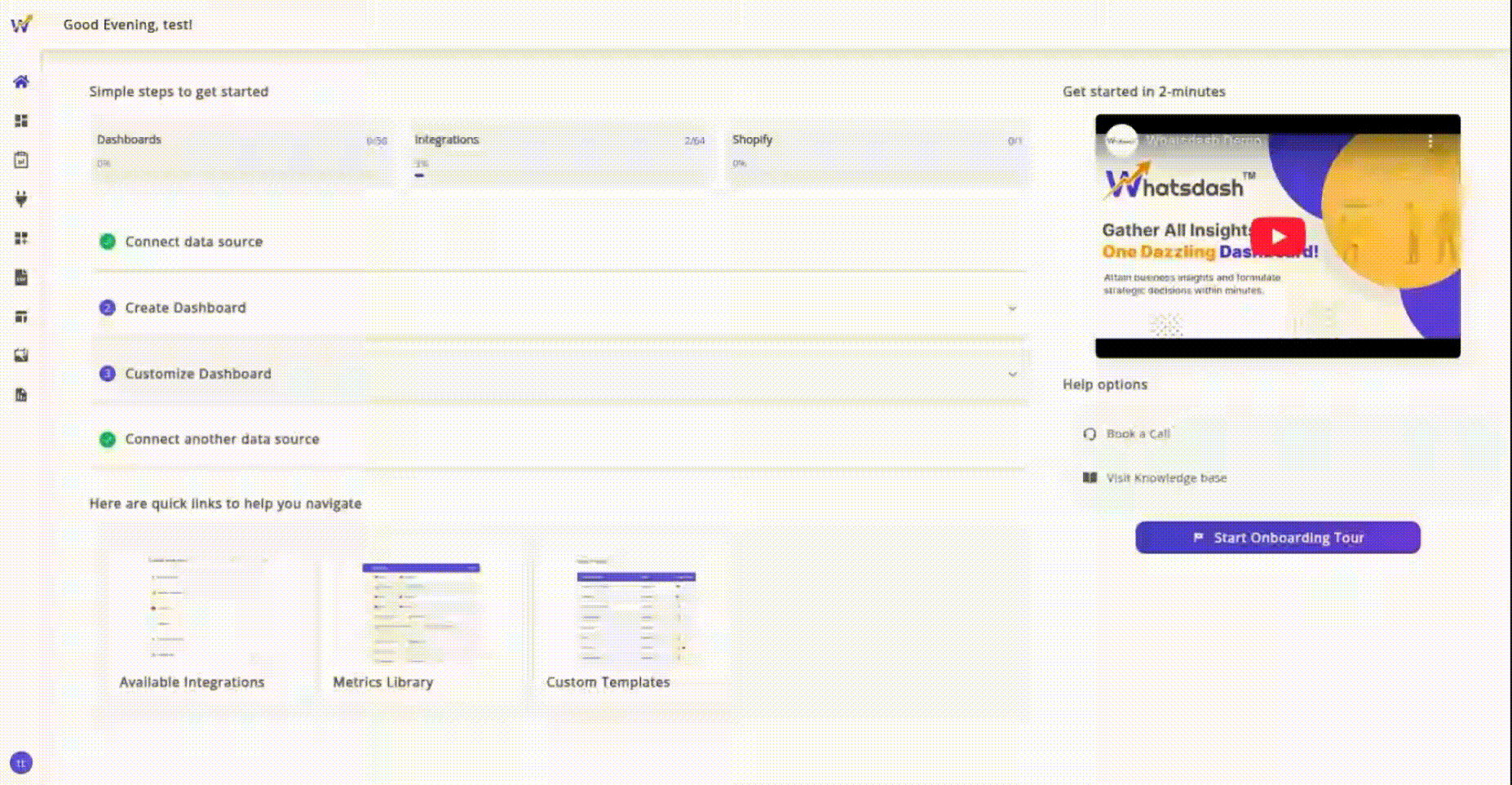Expand the Create Dashboard step
Image resolution: width=1512 pixels, height=785 pixels.
(1013, 308)
